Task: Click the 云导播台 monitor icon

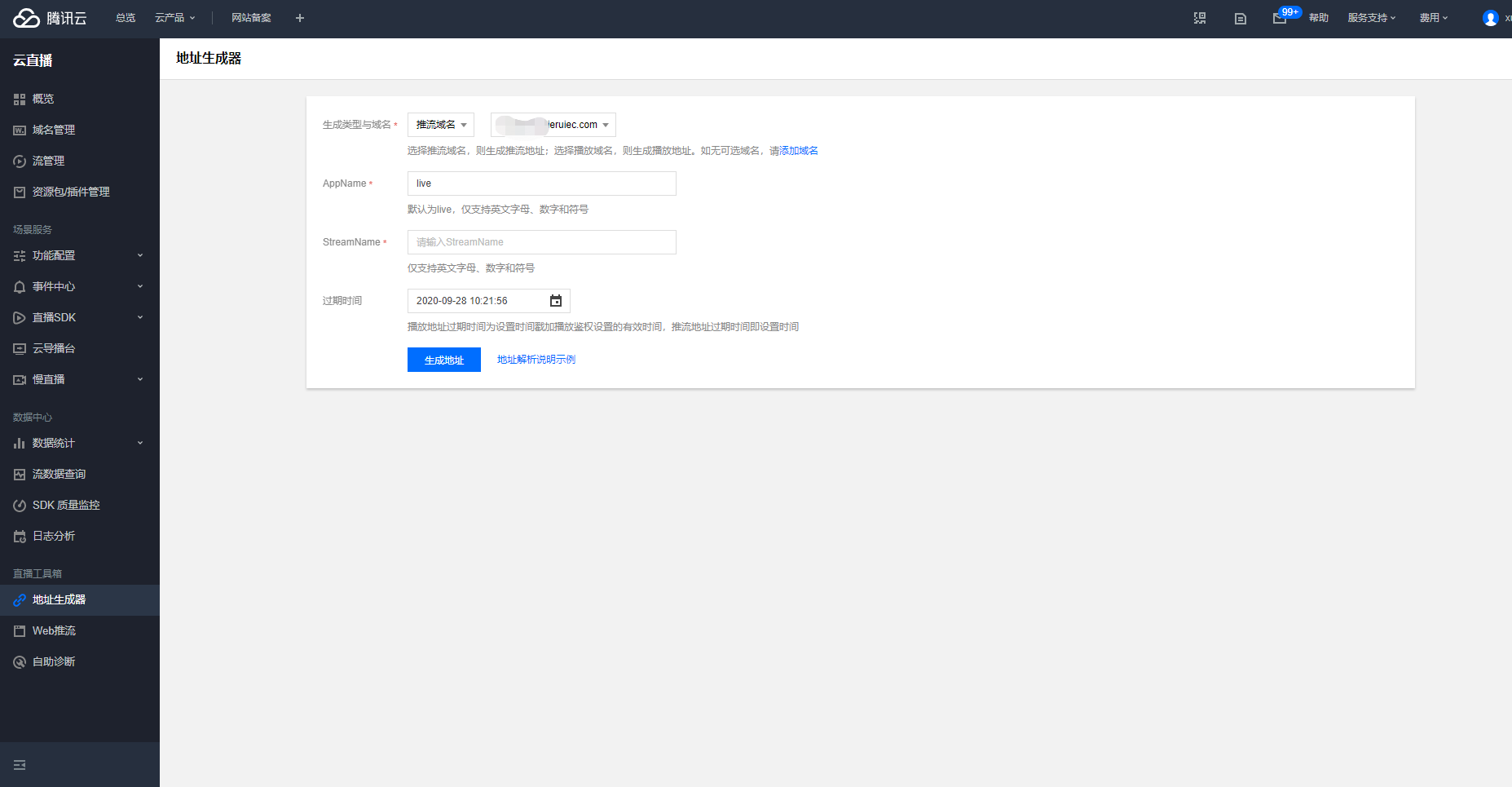Action: click(x=20, y=349)
